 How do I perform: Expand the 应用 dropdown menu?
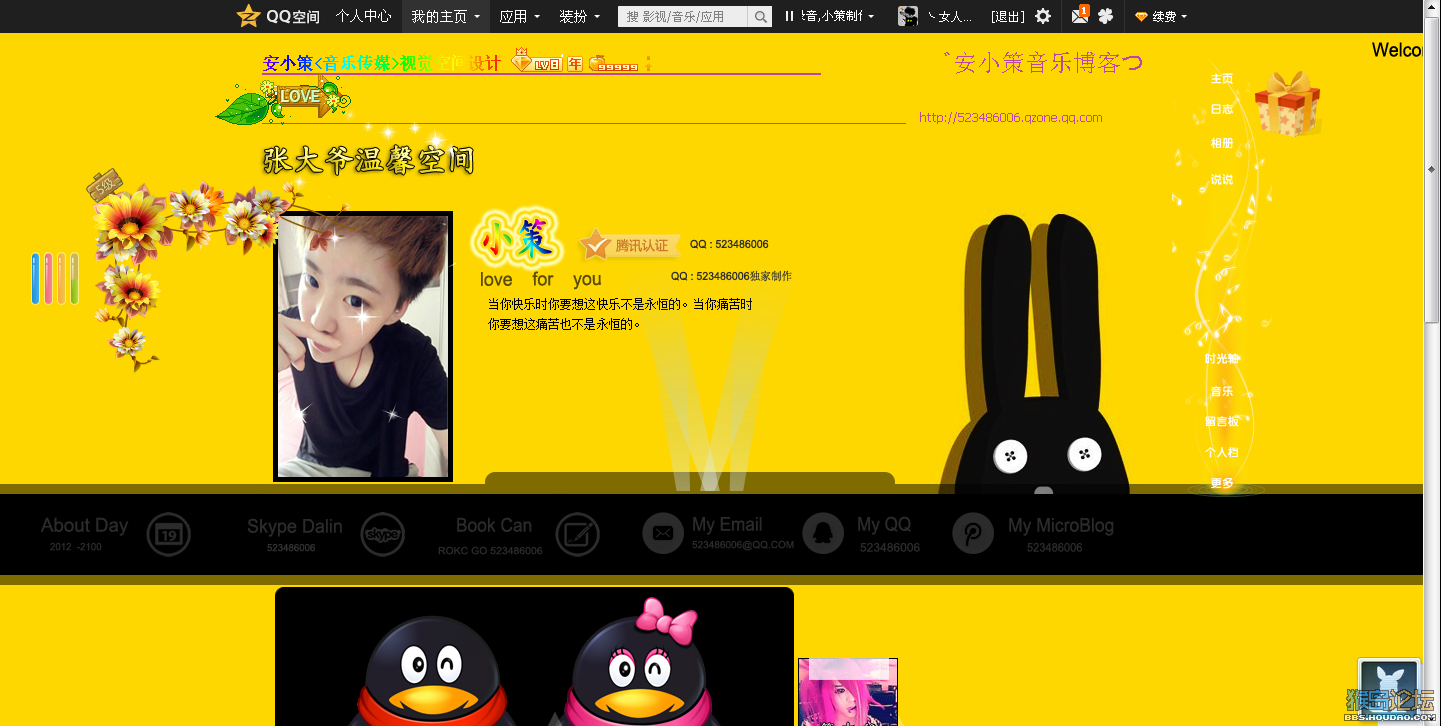pyautogui.click(x=519, y=16)
